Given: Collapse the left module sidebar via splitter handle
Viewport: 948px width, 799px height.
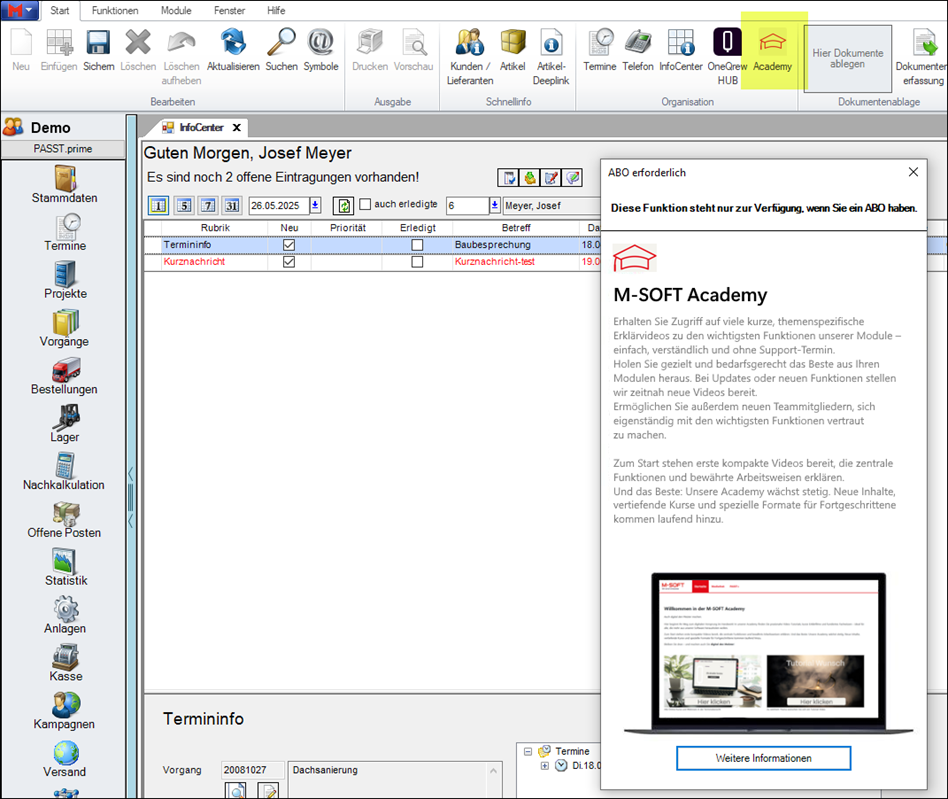Looking at the screenshot, I should click(x=131, y=497).
